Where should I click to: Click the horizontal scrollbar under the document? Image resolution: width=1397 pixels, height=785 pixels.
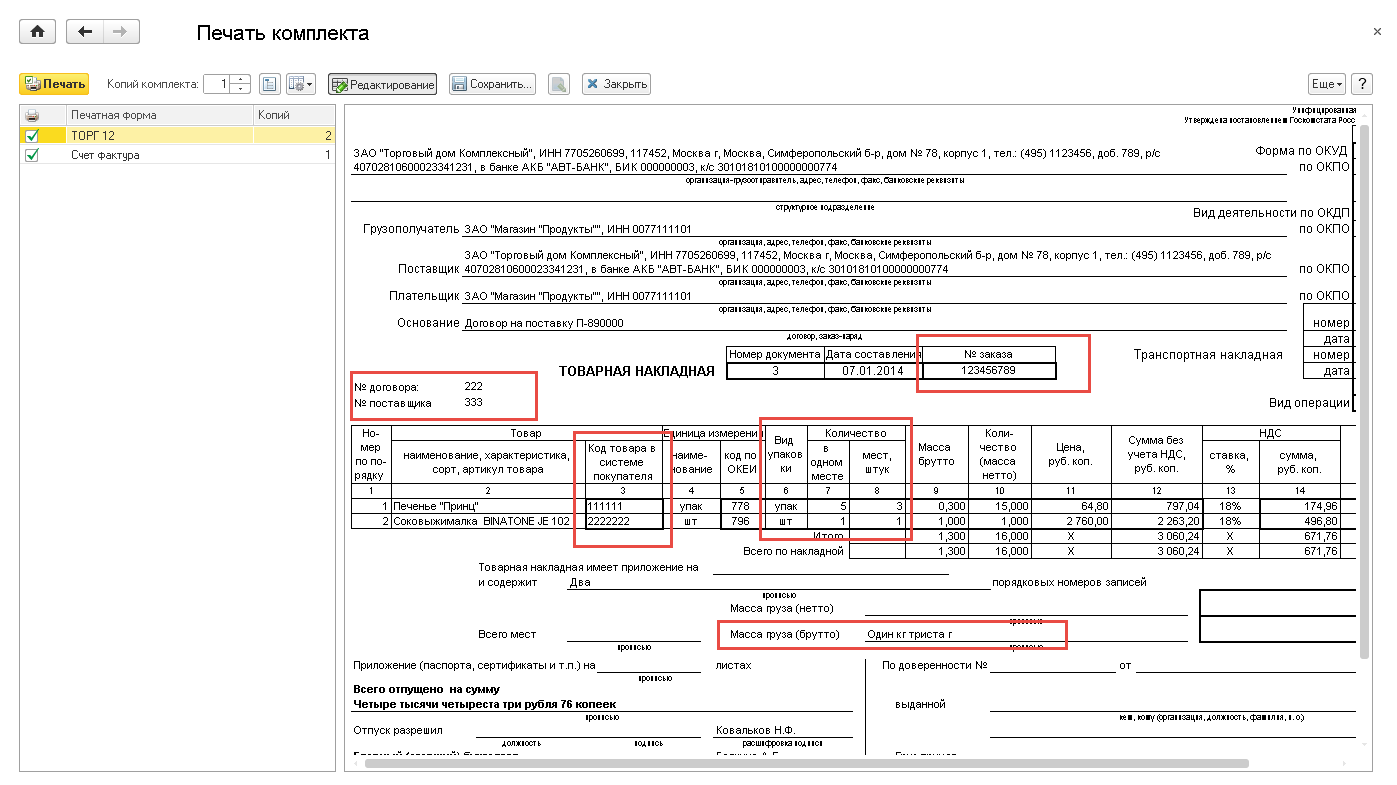coord(806,764)
